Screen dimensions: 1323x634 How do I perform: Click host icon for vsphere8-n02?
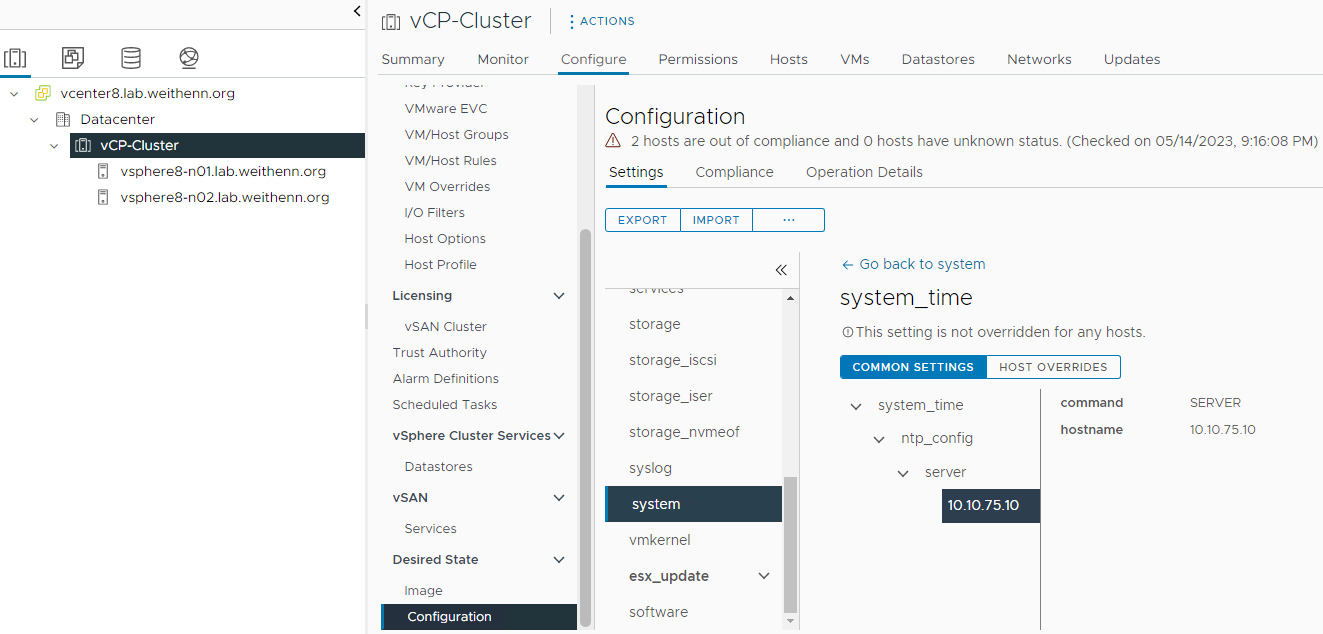click(102, 197)
